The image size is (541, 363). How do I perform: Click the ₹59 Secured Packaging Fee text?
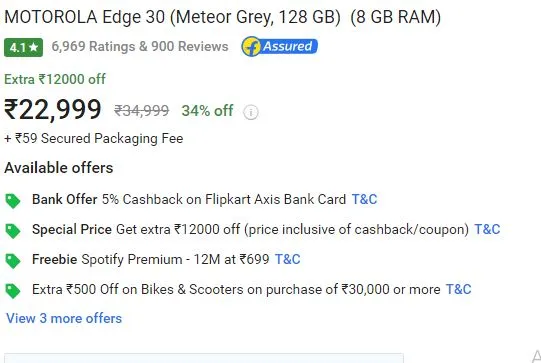pos(93,139)
